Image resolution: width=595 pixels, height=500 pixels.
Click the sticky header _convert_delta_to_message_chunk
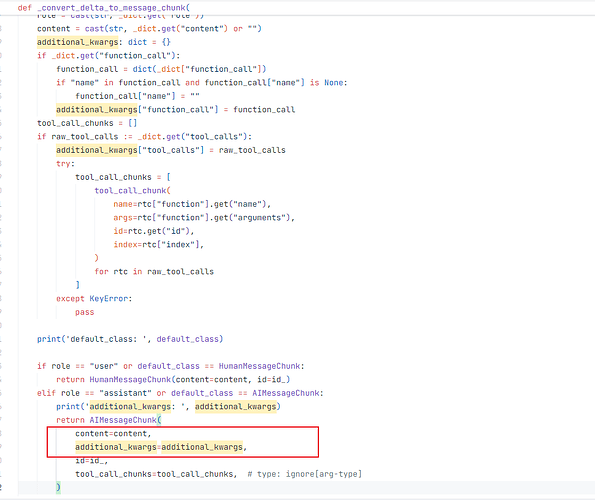pos(104,8)
